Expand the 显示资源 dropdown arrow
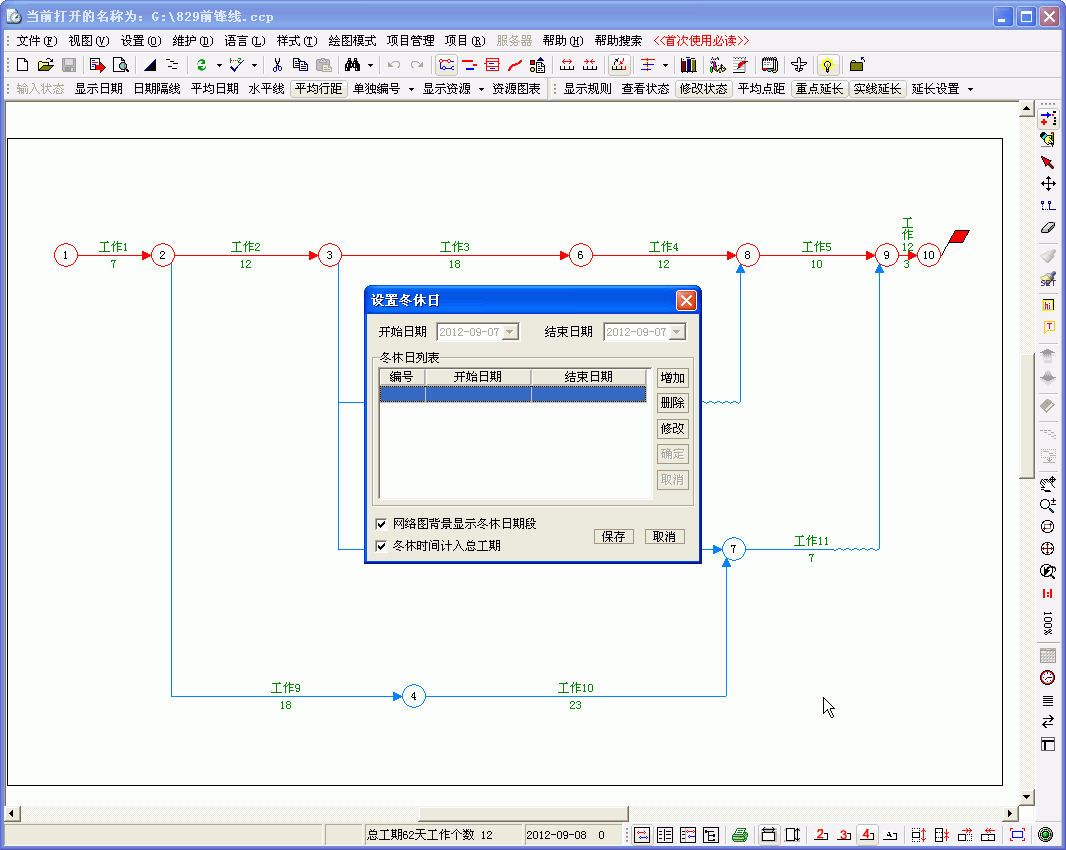Image resolution: width=1066 pixels, height=850 pixels. click(x=481, y=89)
